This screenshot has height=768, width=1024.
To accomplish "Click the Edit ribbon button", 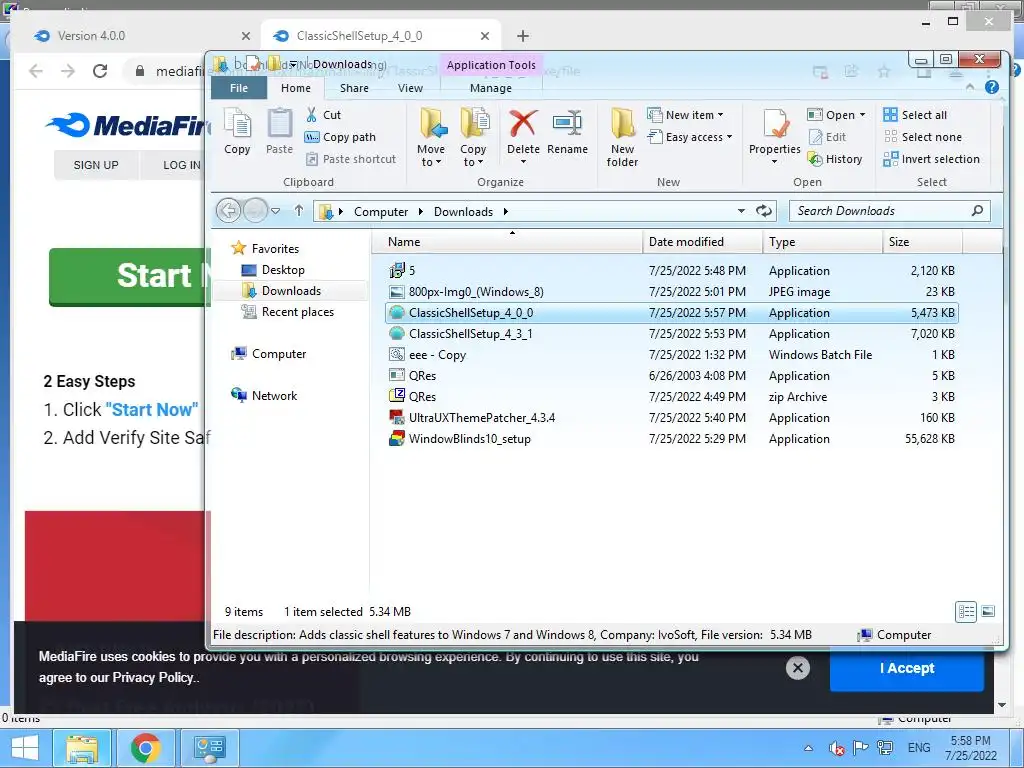I will coord(827,137).
